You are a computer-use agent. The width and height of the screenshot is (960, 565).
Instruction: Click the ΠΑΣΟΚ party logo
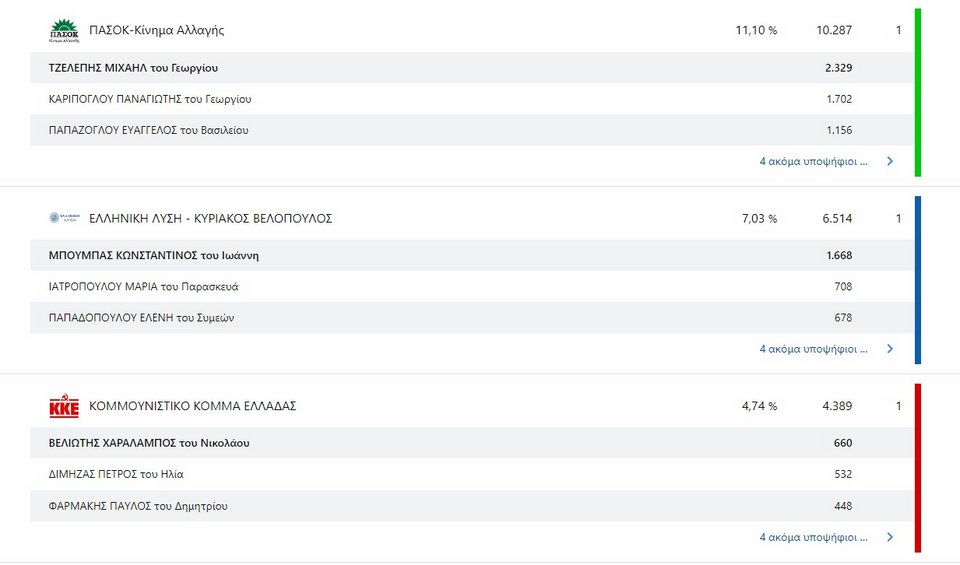[64, 31]
